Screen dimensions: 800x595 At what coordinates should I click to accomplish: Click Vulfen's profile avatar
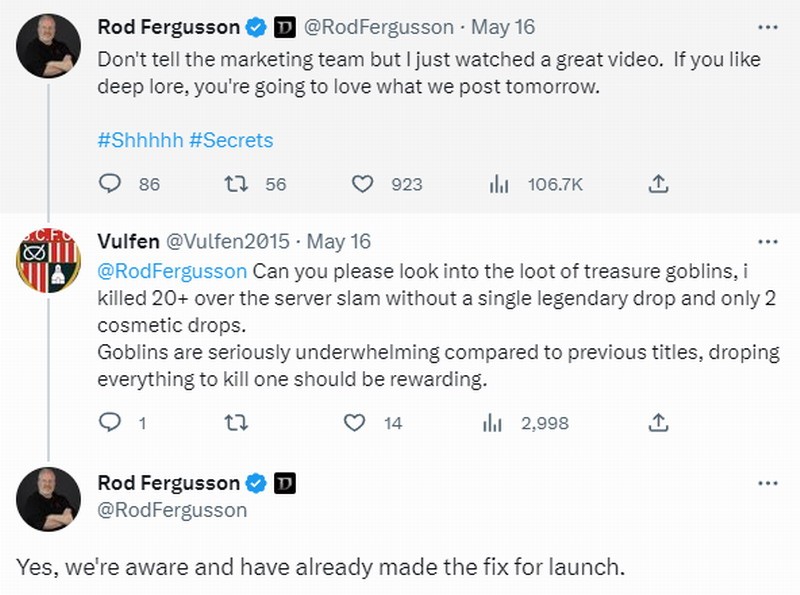click(x=48, y=261)
